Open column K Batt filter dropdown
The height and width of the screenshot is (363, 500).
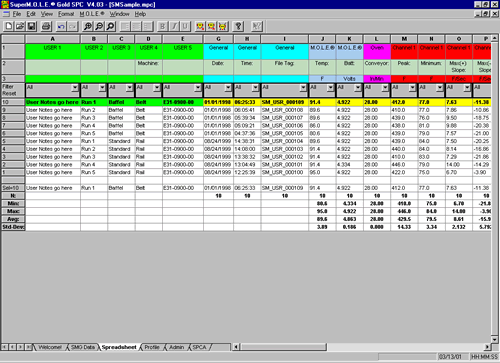(x=358, y=87)
